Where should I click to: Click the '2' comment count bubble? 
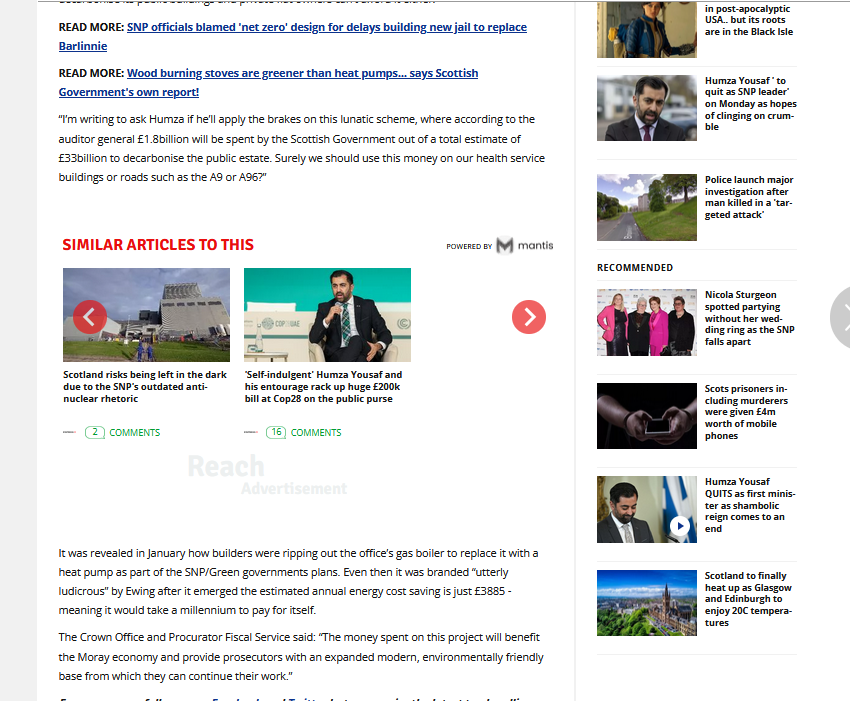[x=95, y=432]
